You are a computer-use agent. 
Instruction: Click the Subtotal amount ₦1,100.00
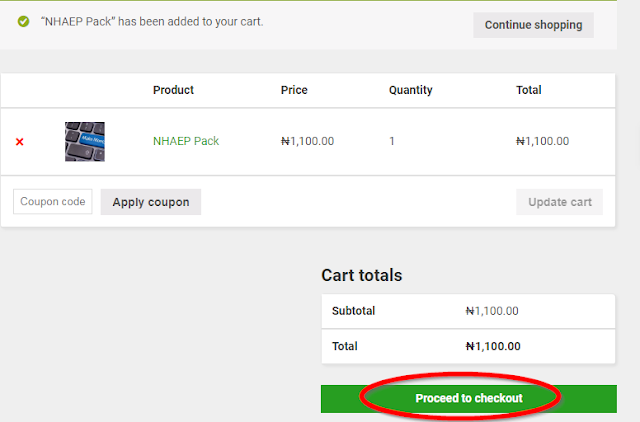492,311
